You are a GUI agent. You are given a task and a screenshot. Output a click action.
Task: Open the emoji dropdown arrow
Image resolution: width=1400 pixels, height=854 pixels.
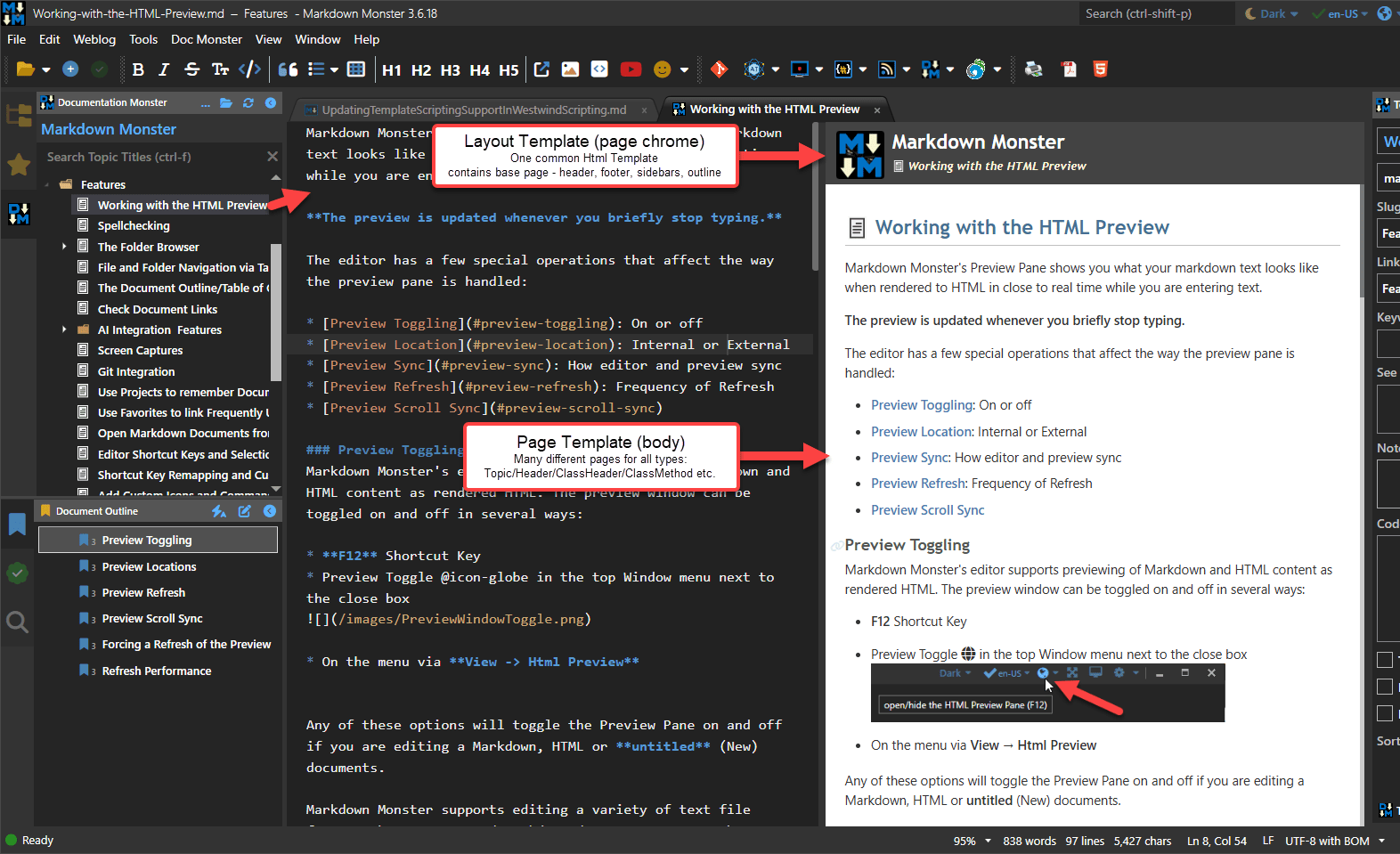click(684, 69)
